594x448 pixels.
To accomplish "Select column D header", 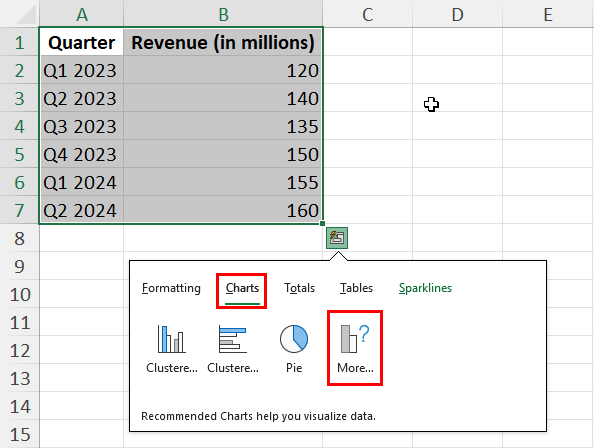I will pos(458,14).
